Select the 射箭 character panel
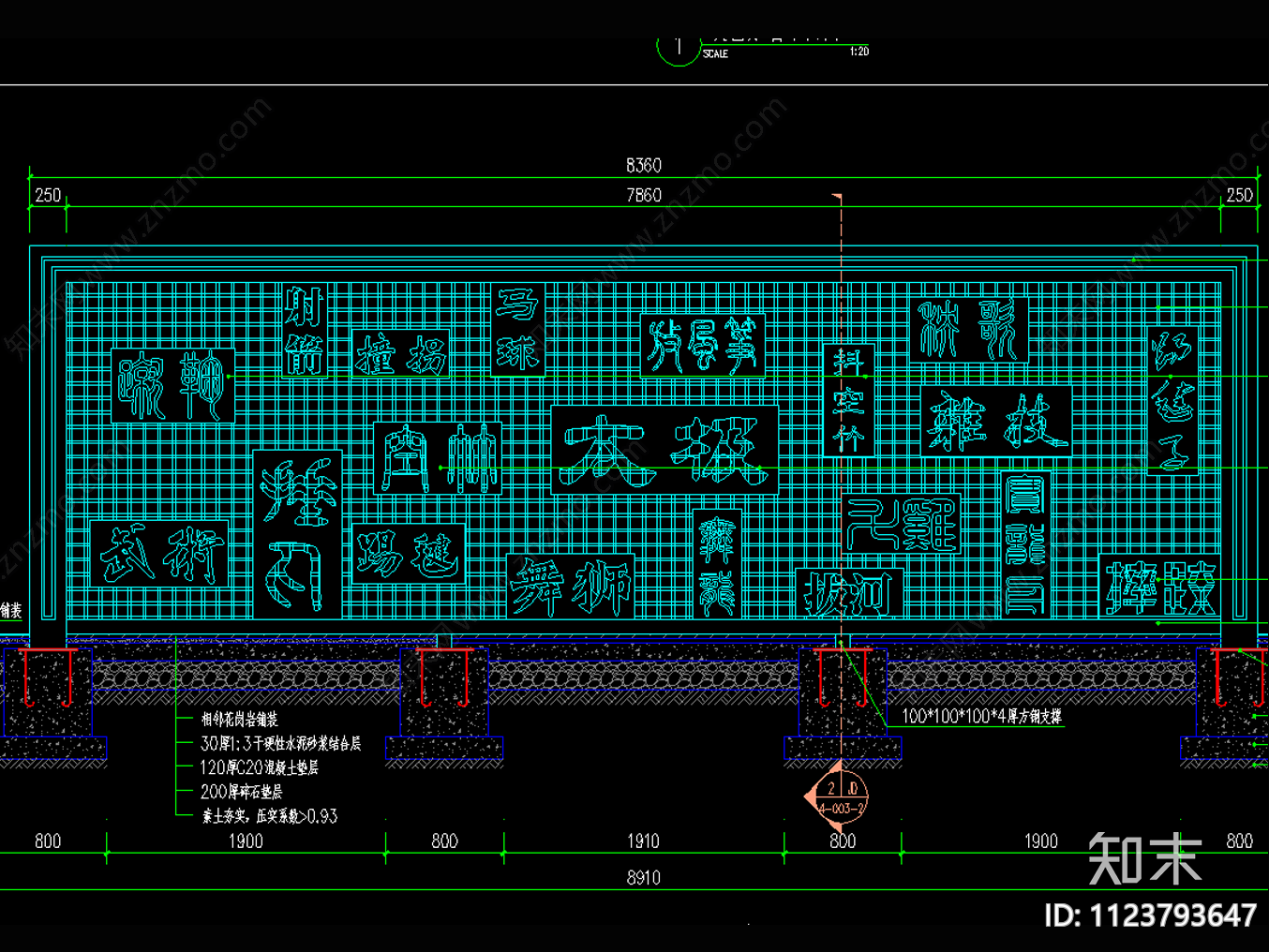The width and height of the screenshot is (1269, 952). [305, 331]
